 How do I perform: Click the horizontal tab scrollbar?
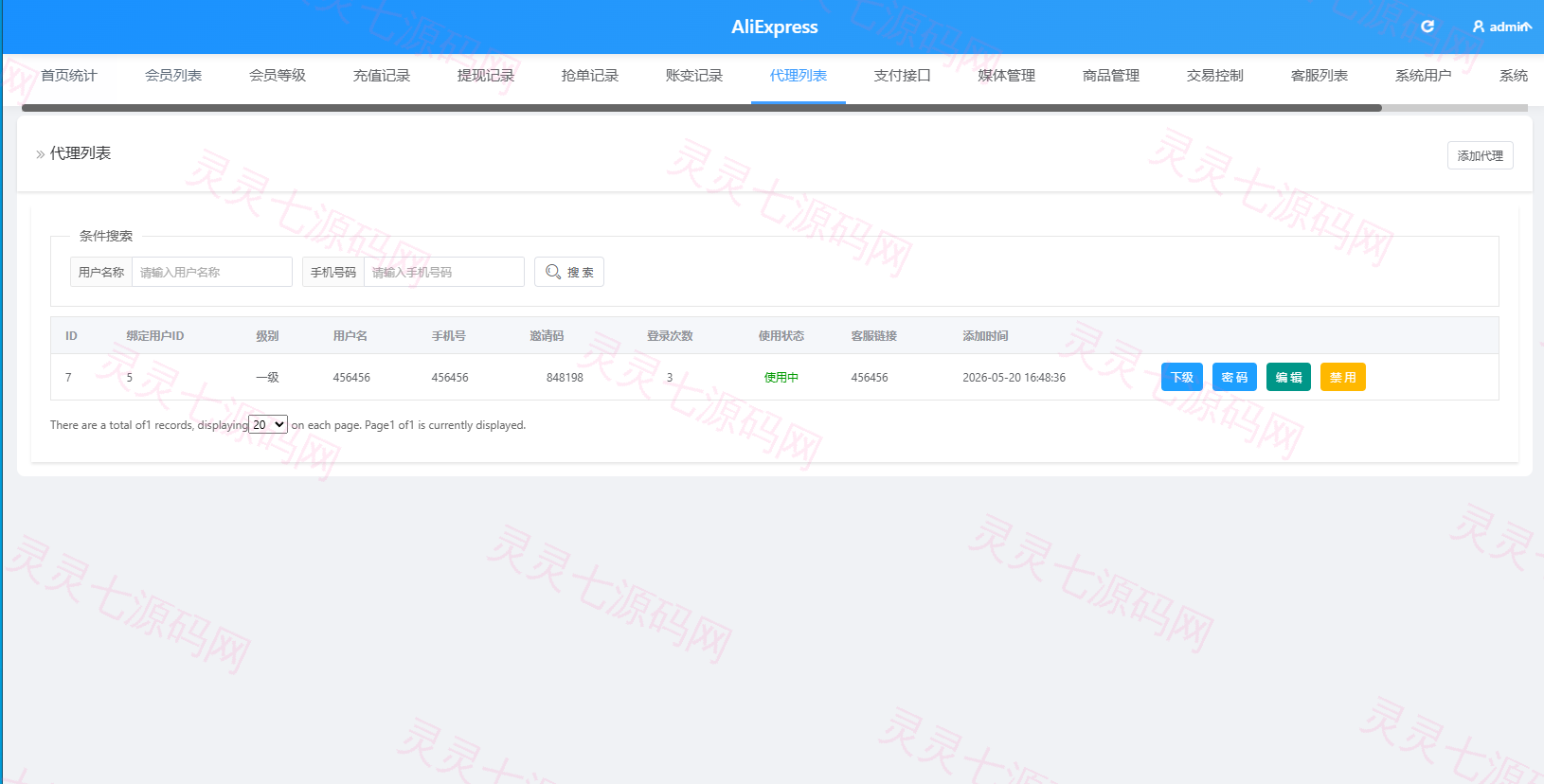[x=701, y=108]
